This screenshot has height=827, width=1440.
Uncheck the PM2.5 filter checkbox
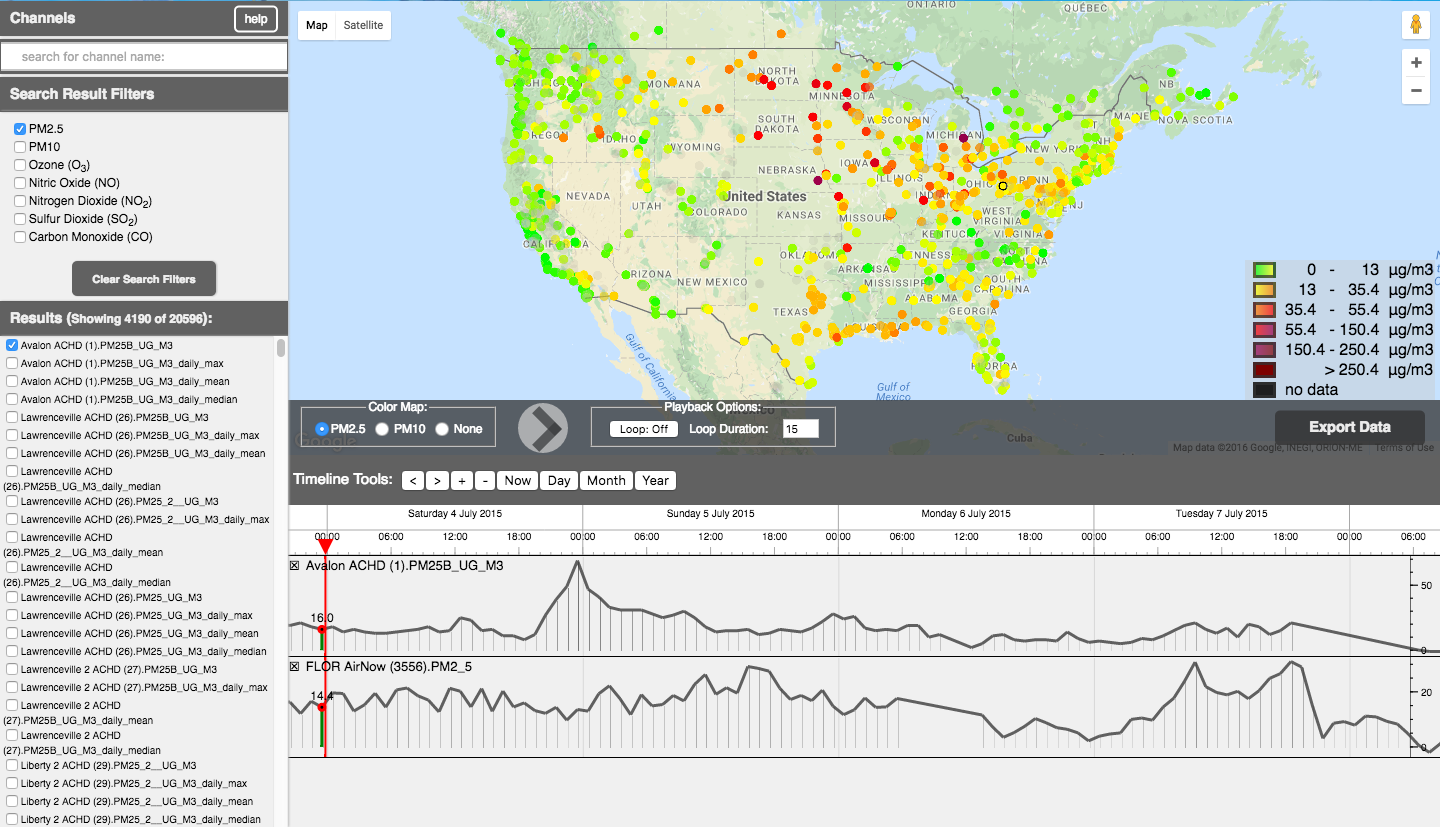[20, 129]
